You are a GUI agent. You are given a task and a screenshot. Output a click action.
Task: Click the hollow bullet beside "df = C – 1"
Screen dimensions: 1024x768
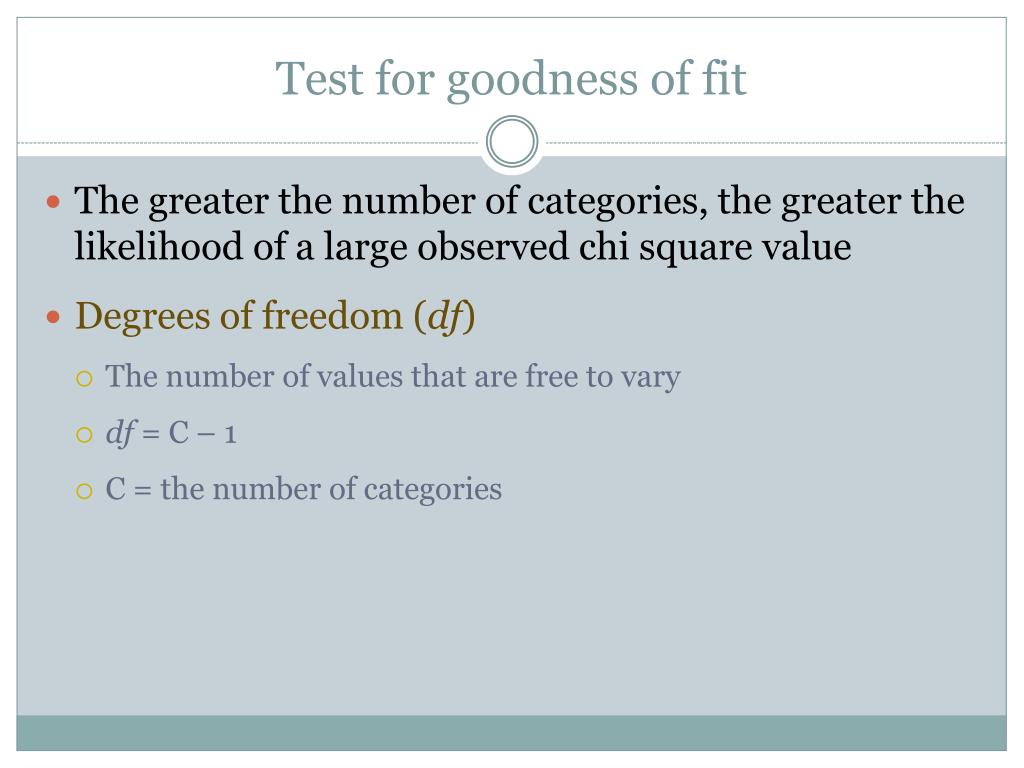(84, 435)
